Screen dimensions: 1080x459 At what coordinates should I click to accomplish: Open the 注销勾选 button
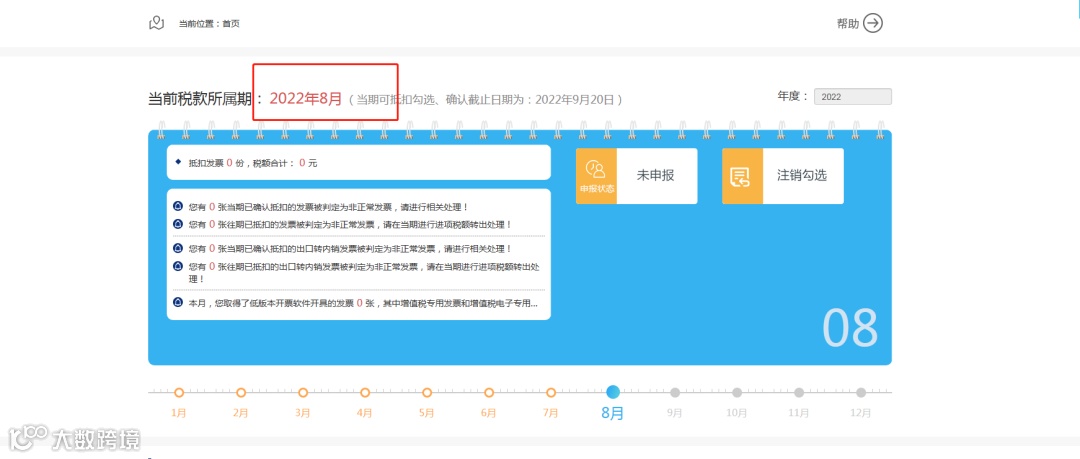(x=802, y=176)
